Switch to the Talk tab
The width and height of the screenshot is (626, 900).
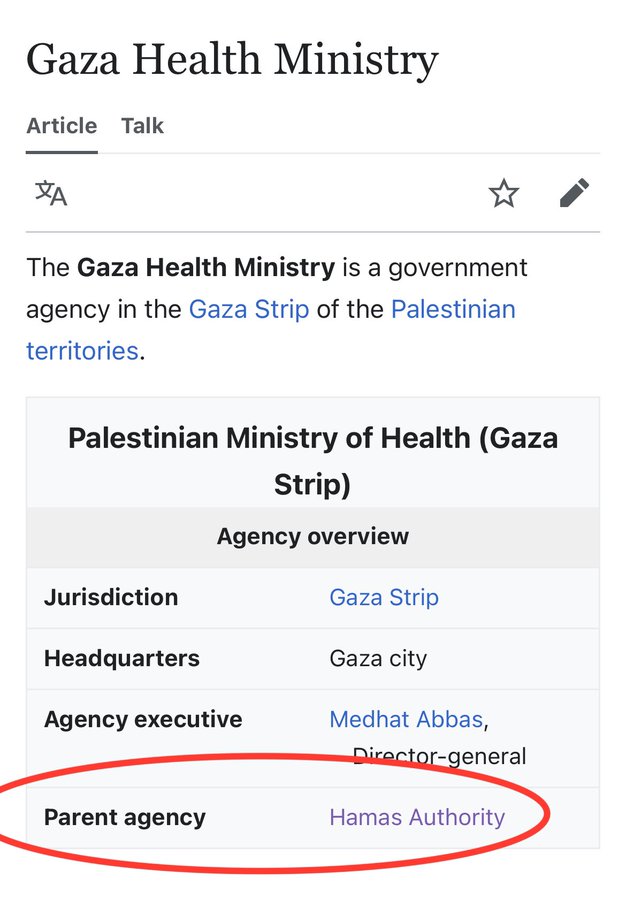(142, 126)
